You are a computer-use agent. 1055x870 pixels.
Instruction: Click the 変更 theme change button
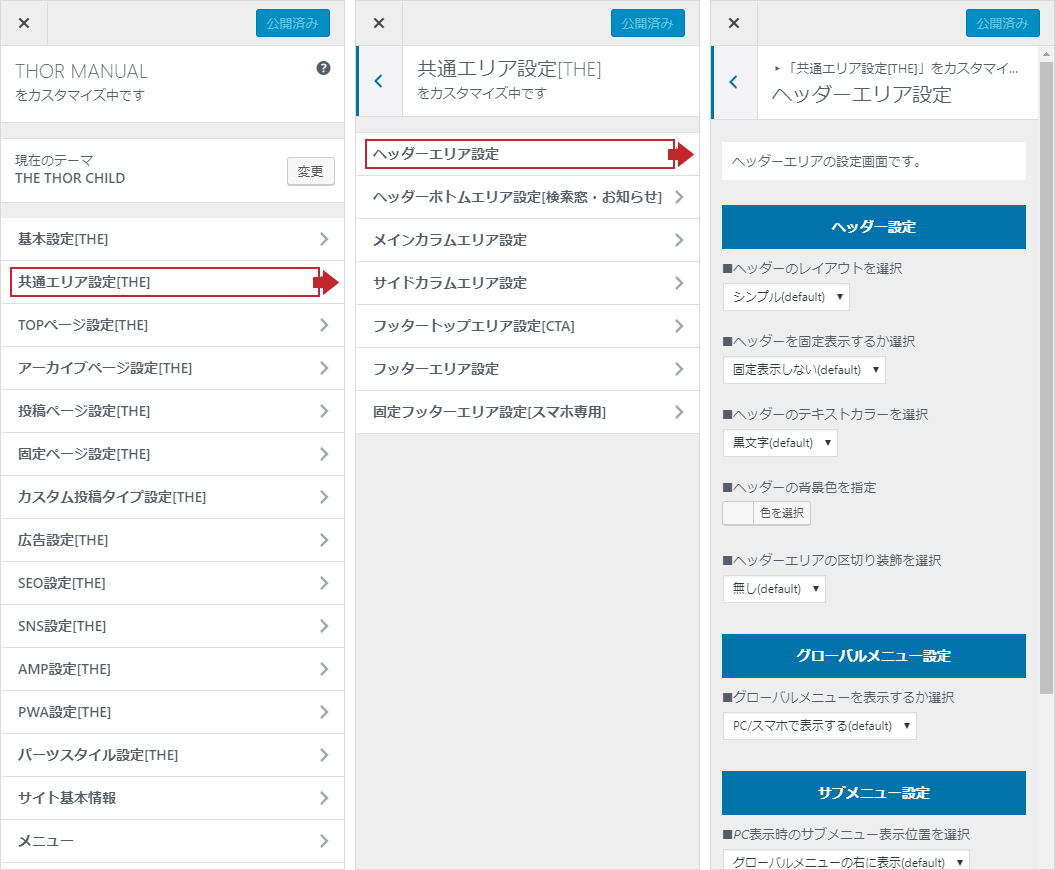pos(310,171)
